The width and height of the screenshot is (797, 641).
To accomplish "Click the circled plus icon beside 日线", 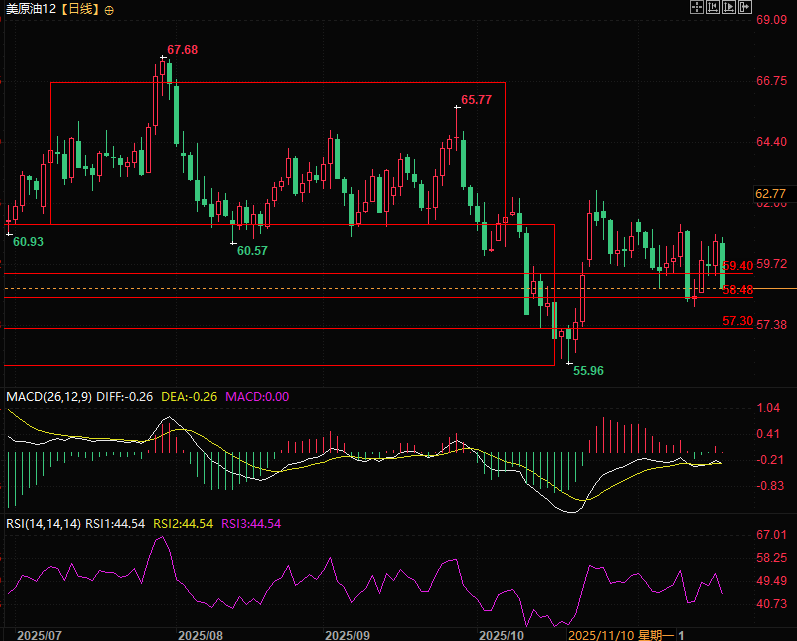I will [x=109, y=9].
